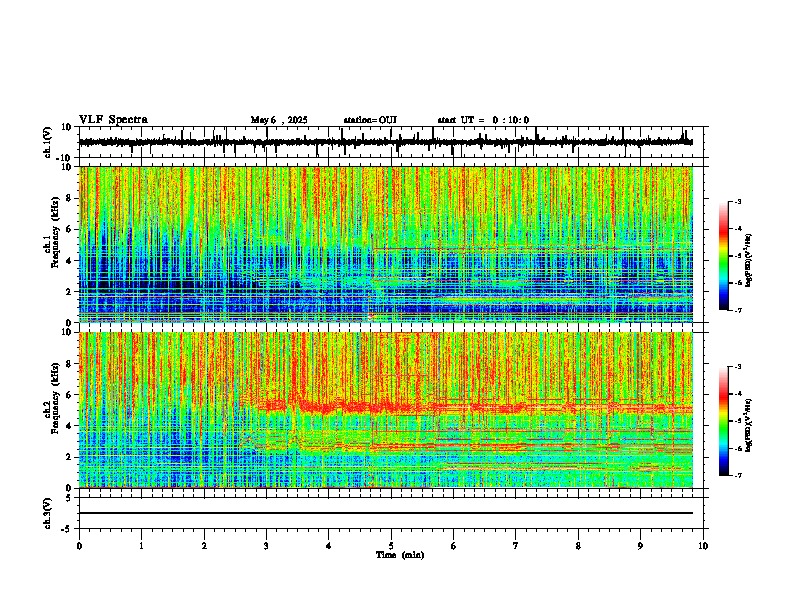The width and height of the screenshot is (792, 612).
Task: Click the 'start UT = 0:10:0' text
Action: click(x=483, y=120)
